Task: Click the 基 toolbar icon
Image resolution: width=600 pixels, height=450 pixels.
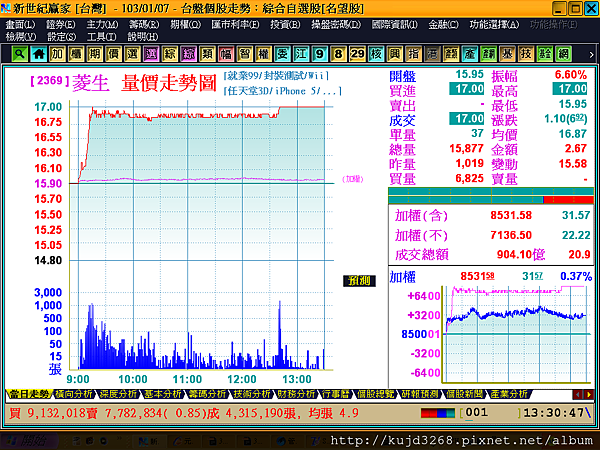Action: click(507, 54)
